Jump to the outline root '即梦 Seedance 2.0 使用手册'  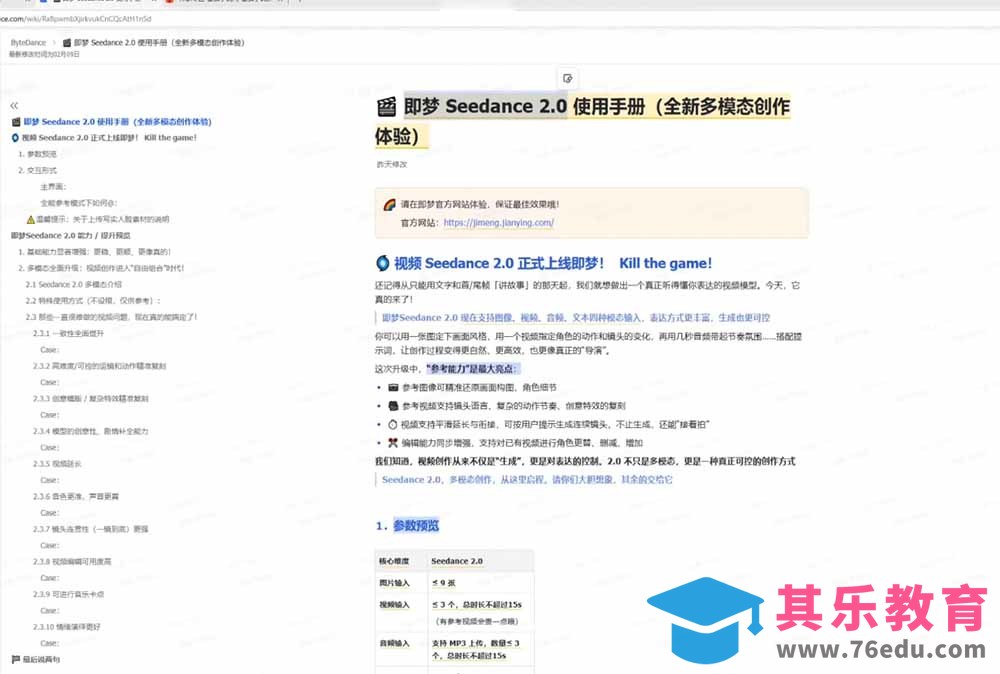click(117, 121)
